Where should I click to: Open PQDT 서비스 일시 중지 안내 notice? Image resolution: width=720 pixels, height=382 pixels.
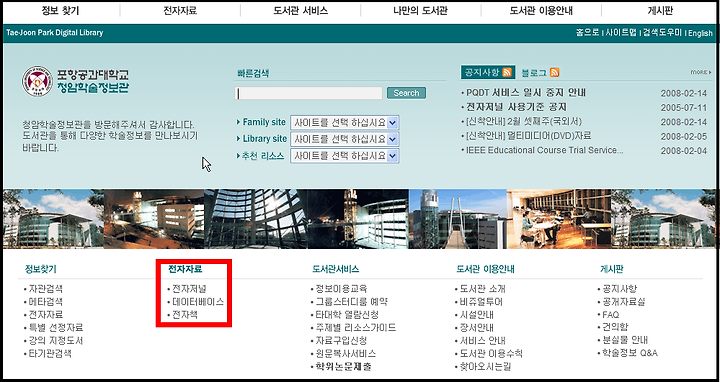(526, 93)
